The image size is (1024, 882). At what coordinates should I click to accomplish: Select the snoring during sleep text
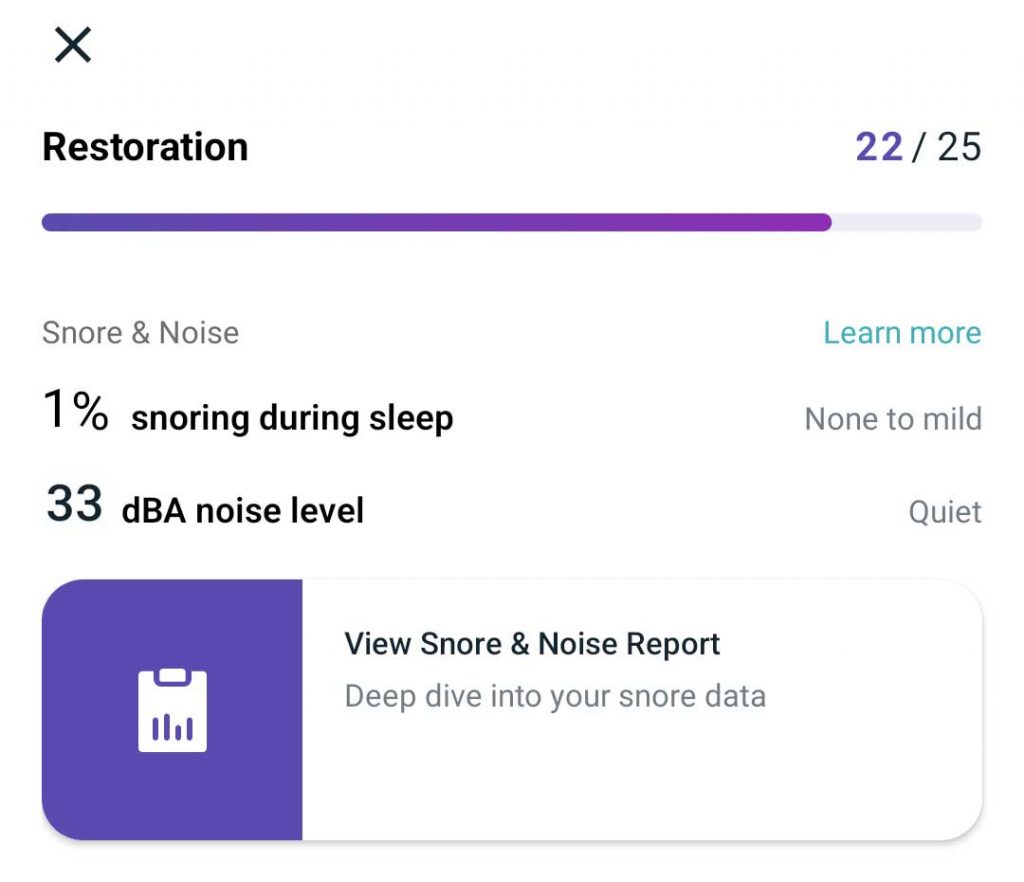(x=292, y=418)
